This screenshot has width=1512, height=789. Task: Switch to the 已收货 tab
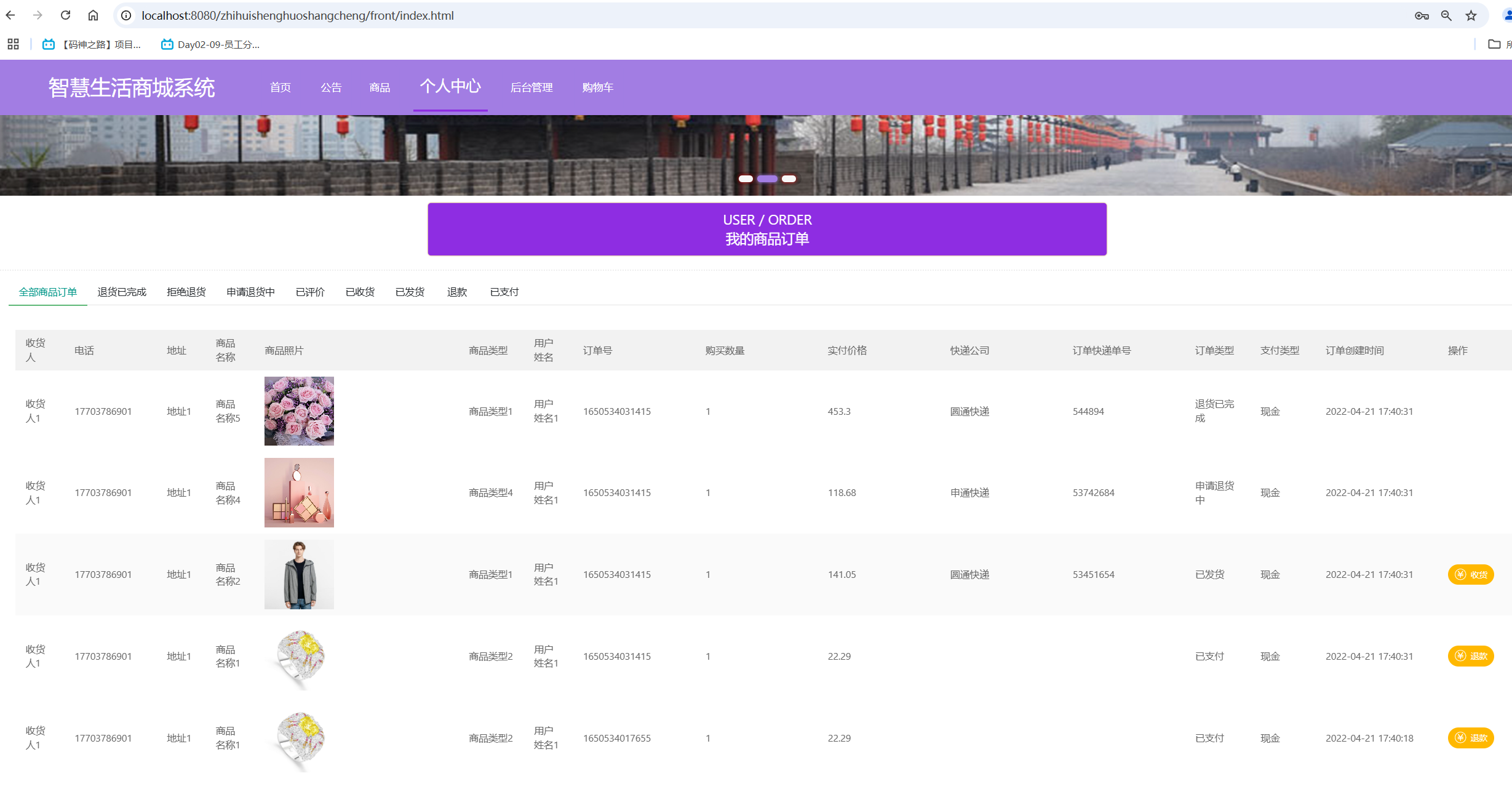(360, 292)
